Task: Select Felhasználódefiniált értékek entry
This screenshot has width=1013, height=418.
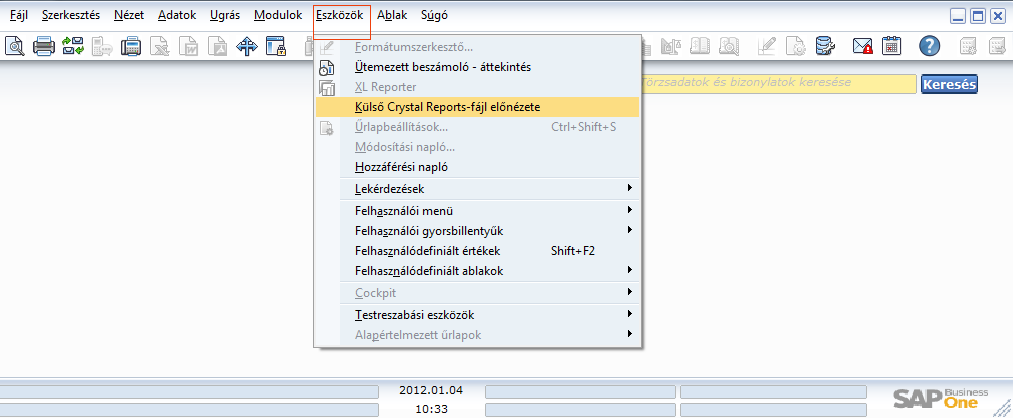Action: pyautogui.click(x=477, y=251)
